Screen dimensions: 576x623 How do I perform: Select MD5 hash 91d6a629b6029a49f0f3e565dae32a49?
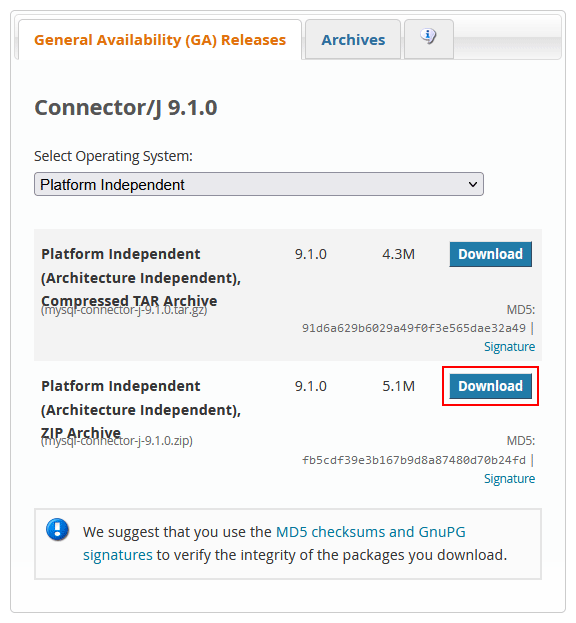click(x=414, y=328)
